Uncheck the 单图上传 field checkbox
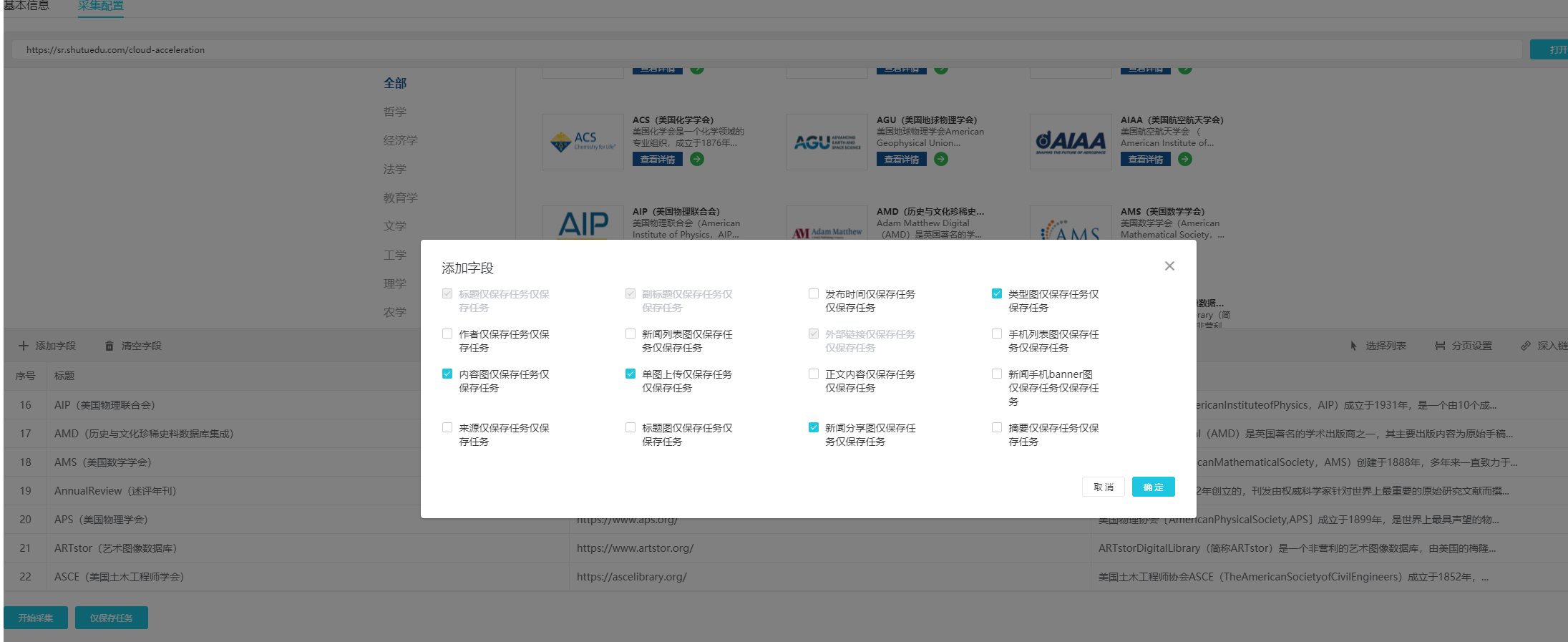 630,374
